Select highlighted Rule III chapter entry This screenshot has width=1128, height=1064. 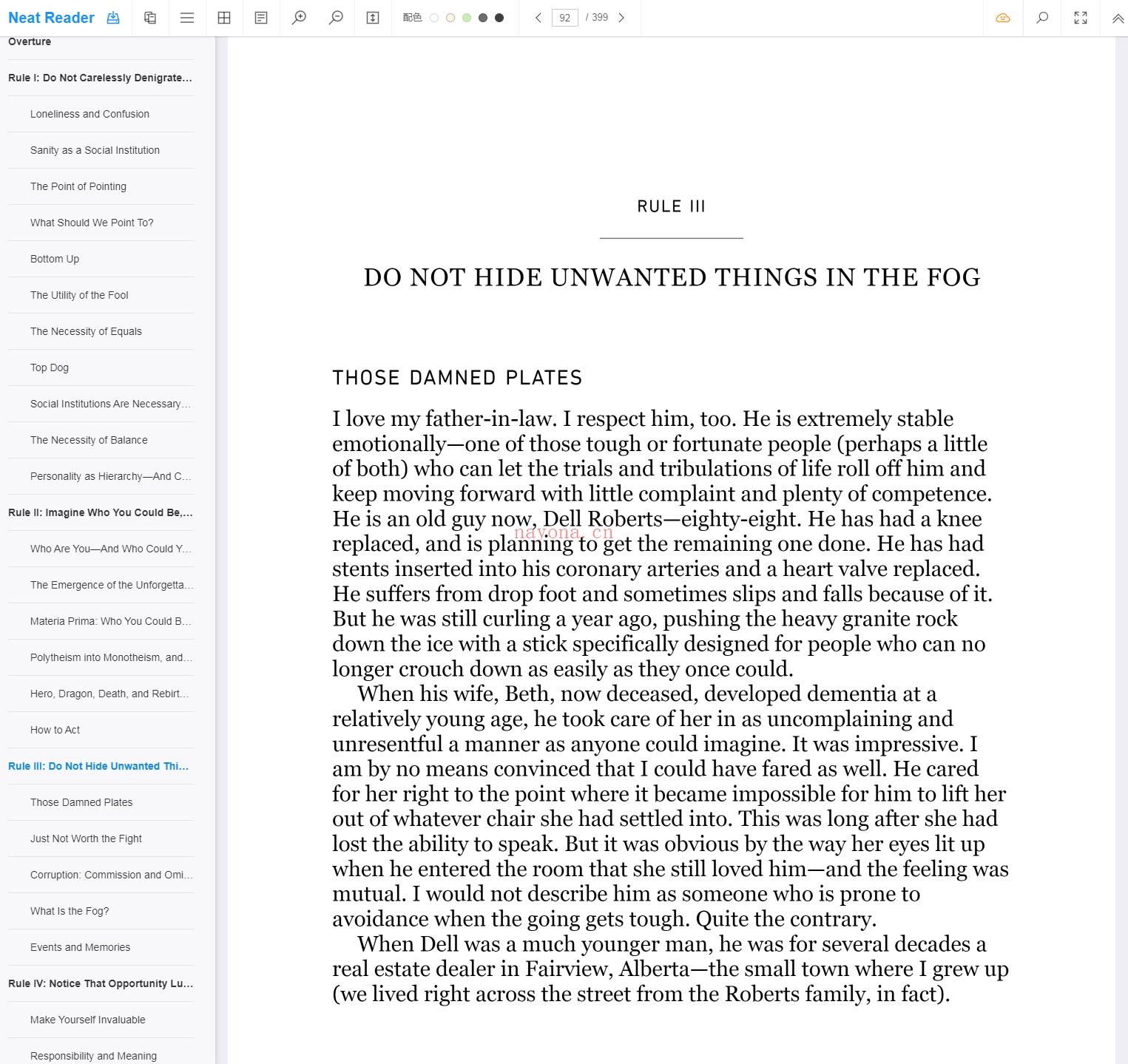[98, 766]
